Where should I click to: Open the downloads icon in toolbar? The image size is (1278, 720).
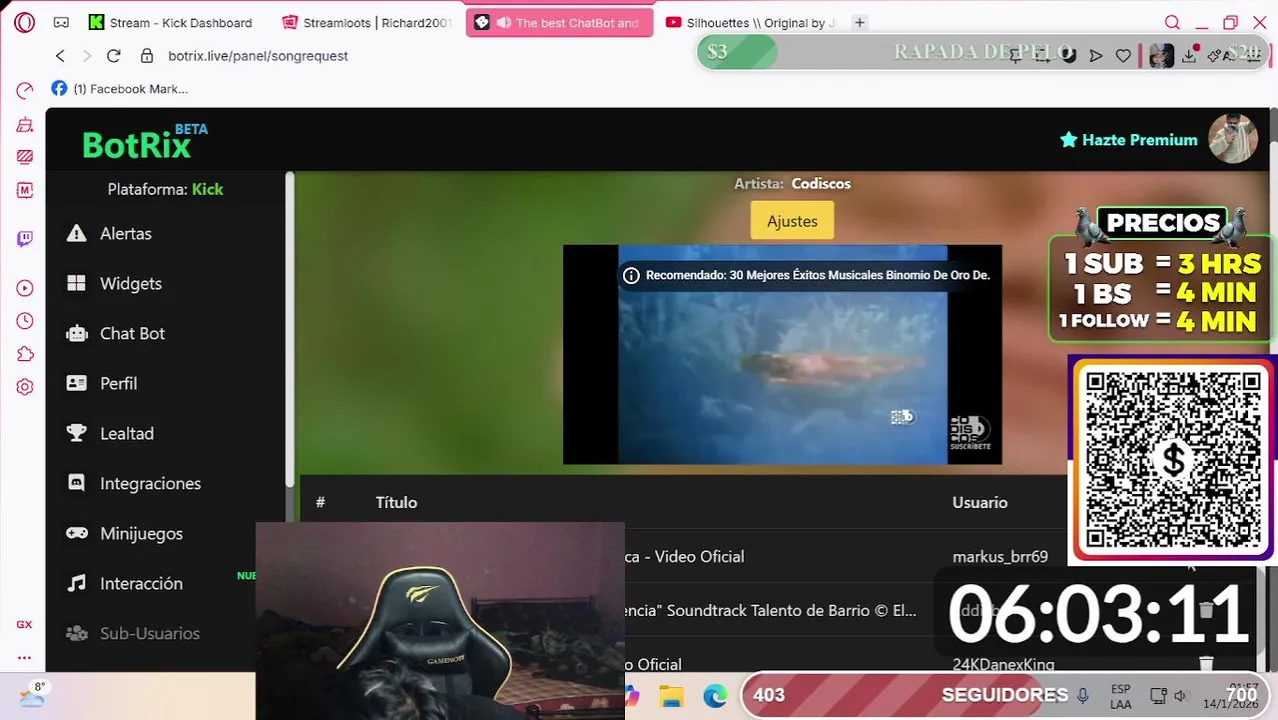click(x=1189, y=56)
